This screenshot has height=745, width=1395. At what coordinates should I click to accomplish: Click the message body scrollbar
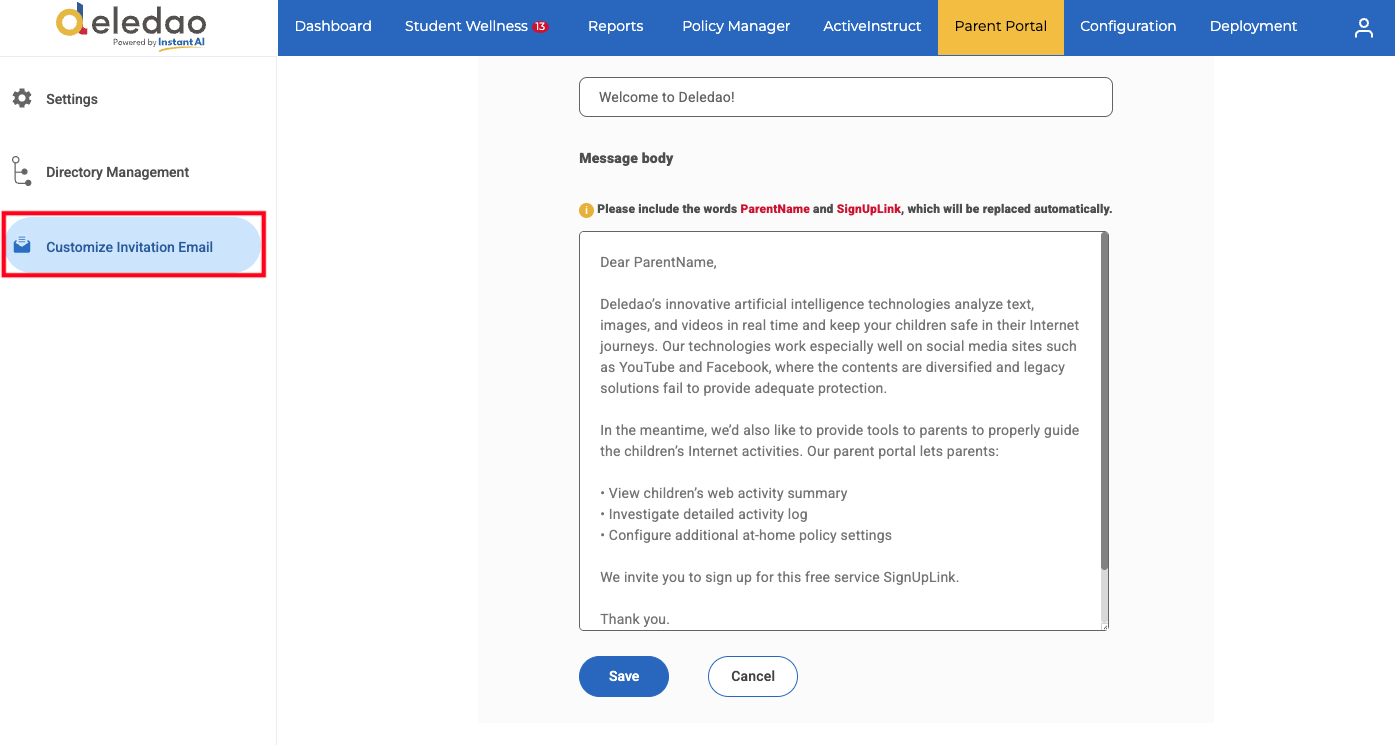tap(1104, 400)
